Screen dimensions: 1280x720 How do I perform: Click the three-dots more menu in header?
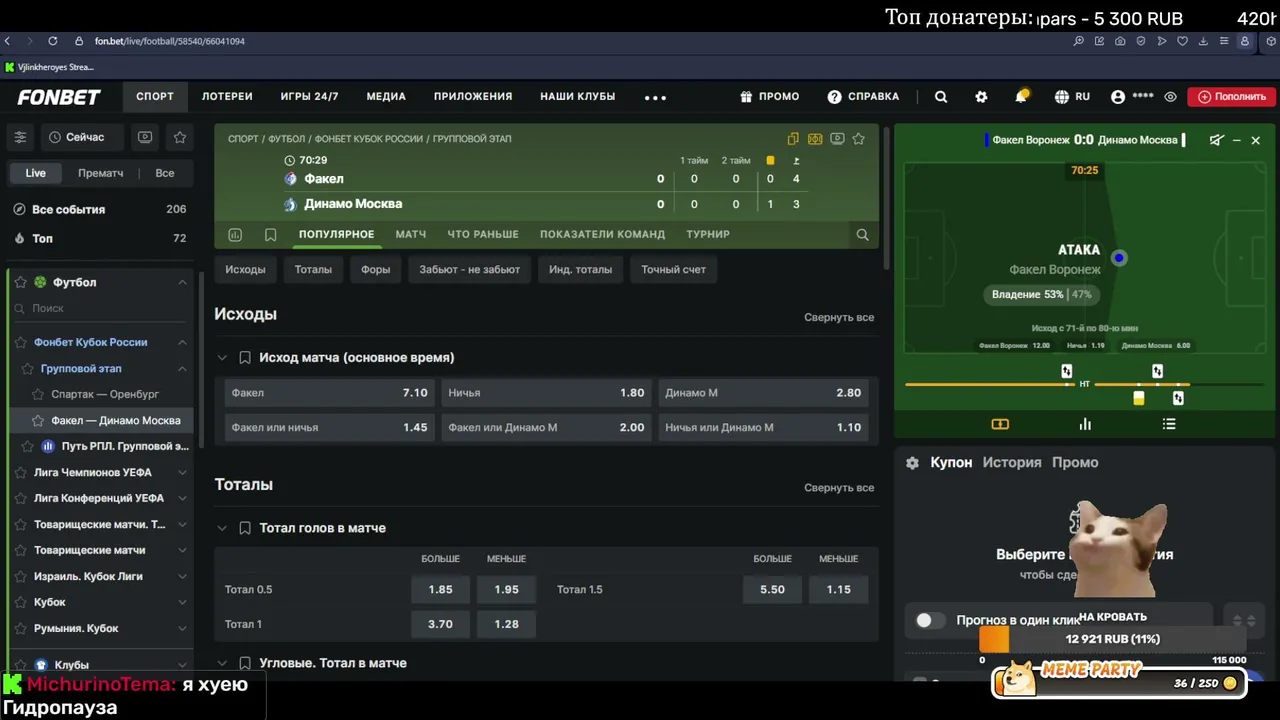[655, 97]
